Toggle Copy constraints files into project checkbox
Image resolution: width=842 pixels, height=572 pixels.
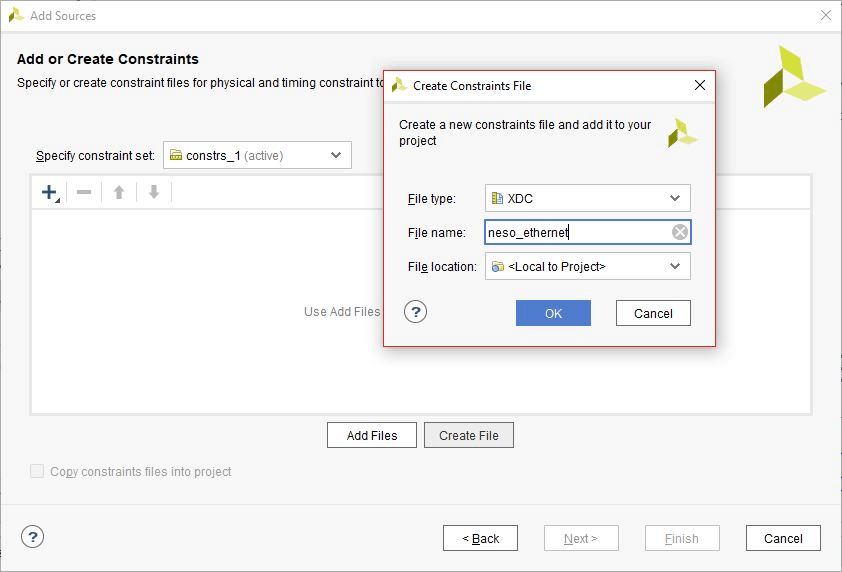coord(38,471)
